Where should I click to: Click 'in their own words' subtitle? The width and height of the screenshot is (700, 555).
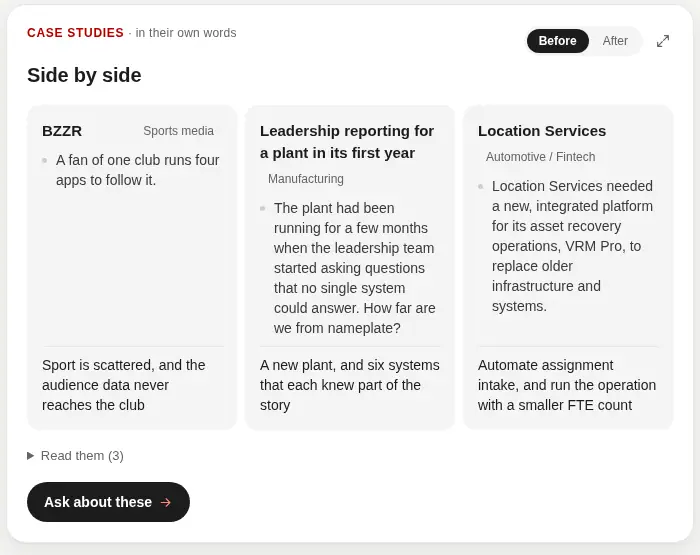coord(186,33)
